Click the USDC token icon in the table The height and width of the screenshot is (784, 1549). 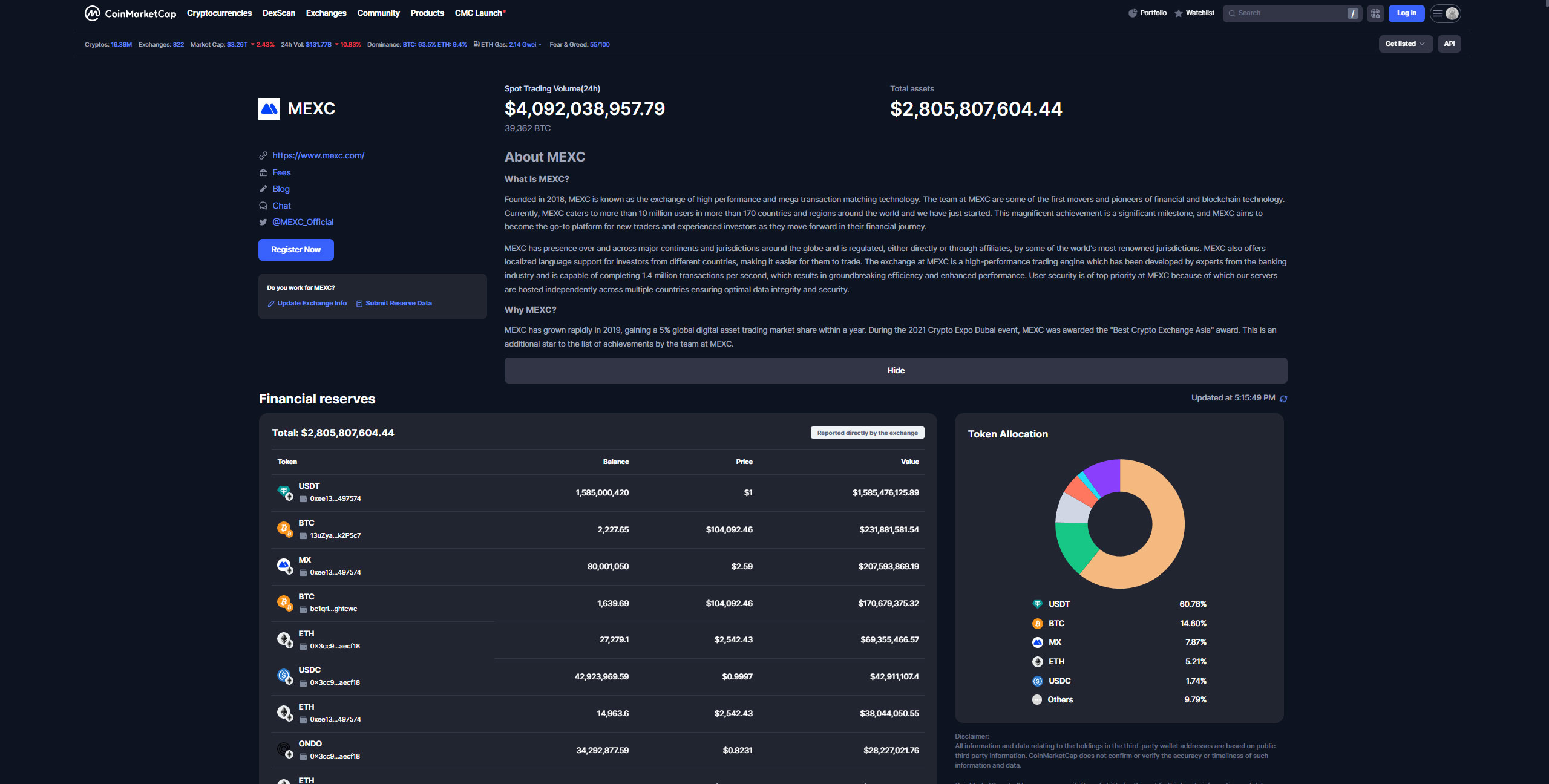pyautogui.click(x=284, y=676)
